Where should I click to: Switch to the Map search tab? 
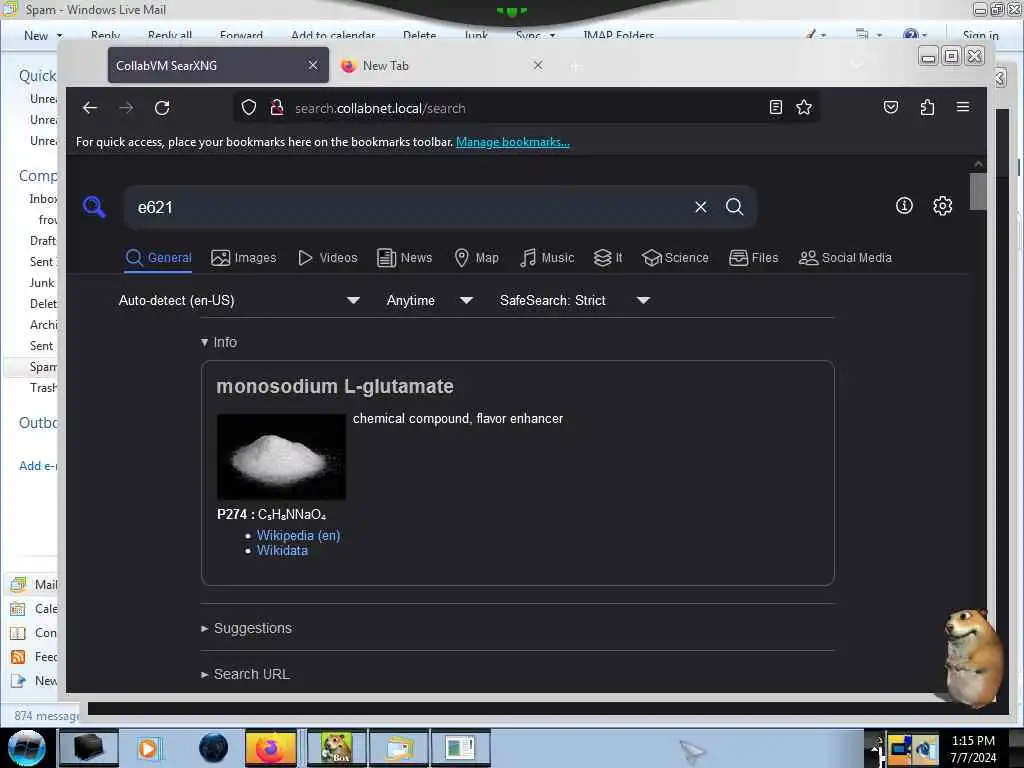(x=476, y=258)
